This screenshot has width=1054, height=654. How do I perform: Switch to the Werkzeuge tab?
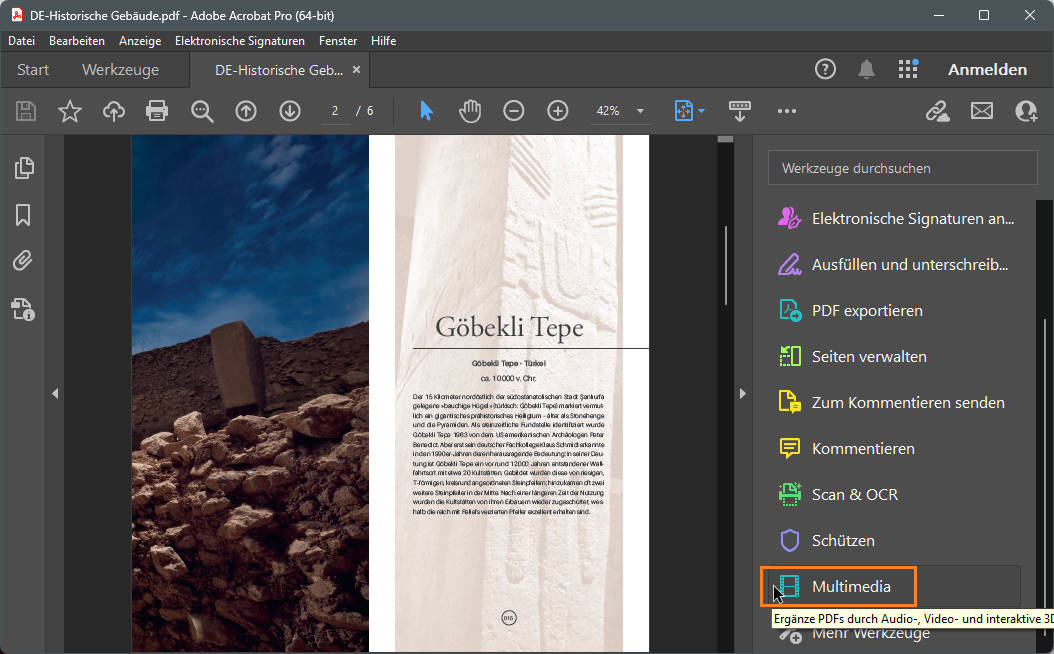[x=121, y=70]
